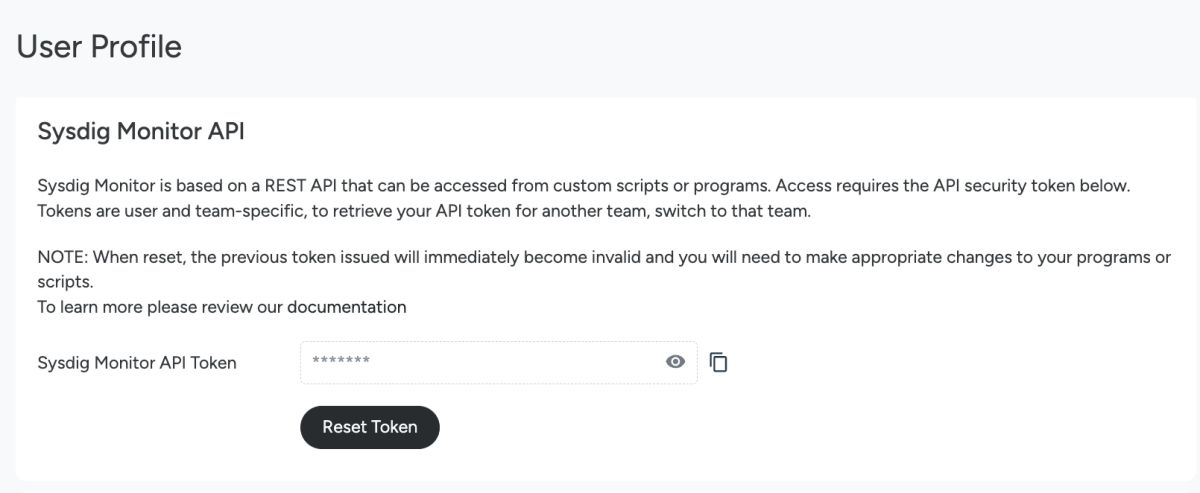Reveal the hidden API token with eye icon
The width and height of the screenshot is (1200, 493).
(x=675, y=362)
